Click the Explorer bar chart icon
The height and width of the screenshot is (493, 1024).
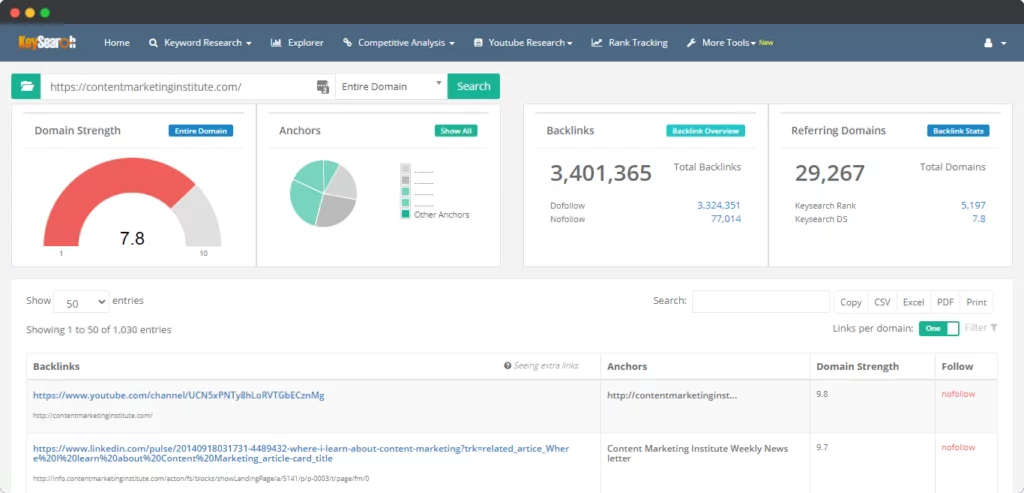pyautogui.click(x=276, y=43)
